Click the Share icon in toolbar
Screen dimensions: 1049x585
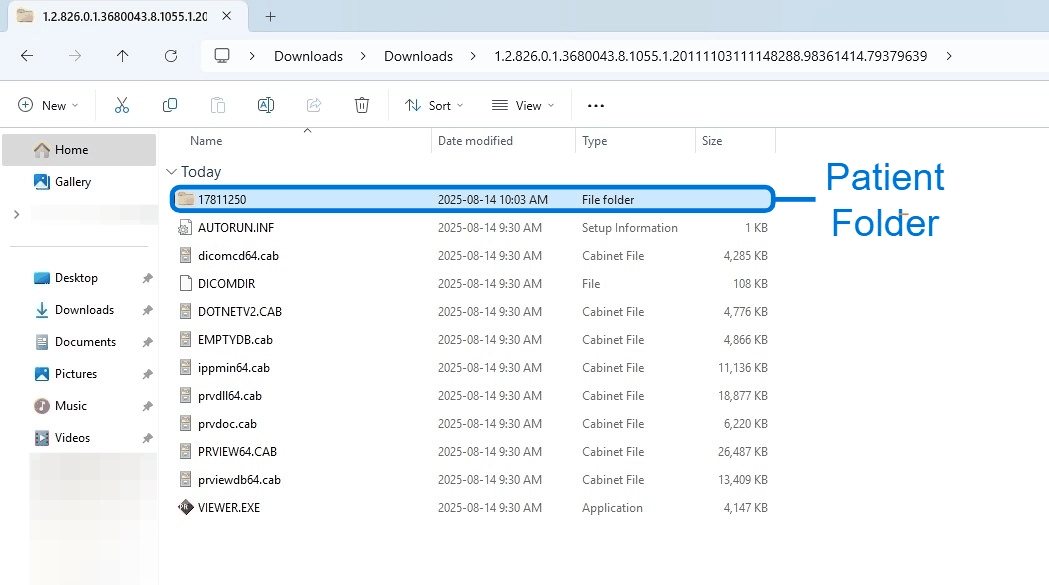pos(314,105)
